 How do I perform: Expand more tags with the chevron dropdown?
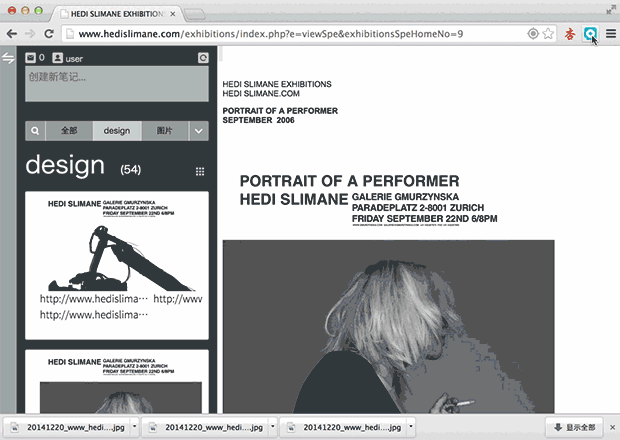[198, 131]
